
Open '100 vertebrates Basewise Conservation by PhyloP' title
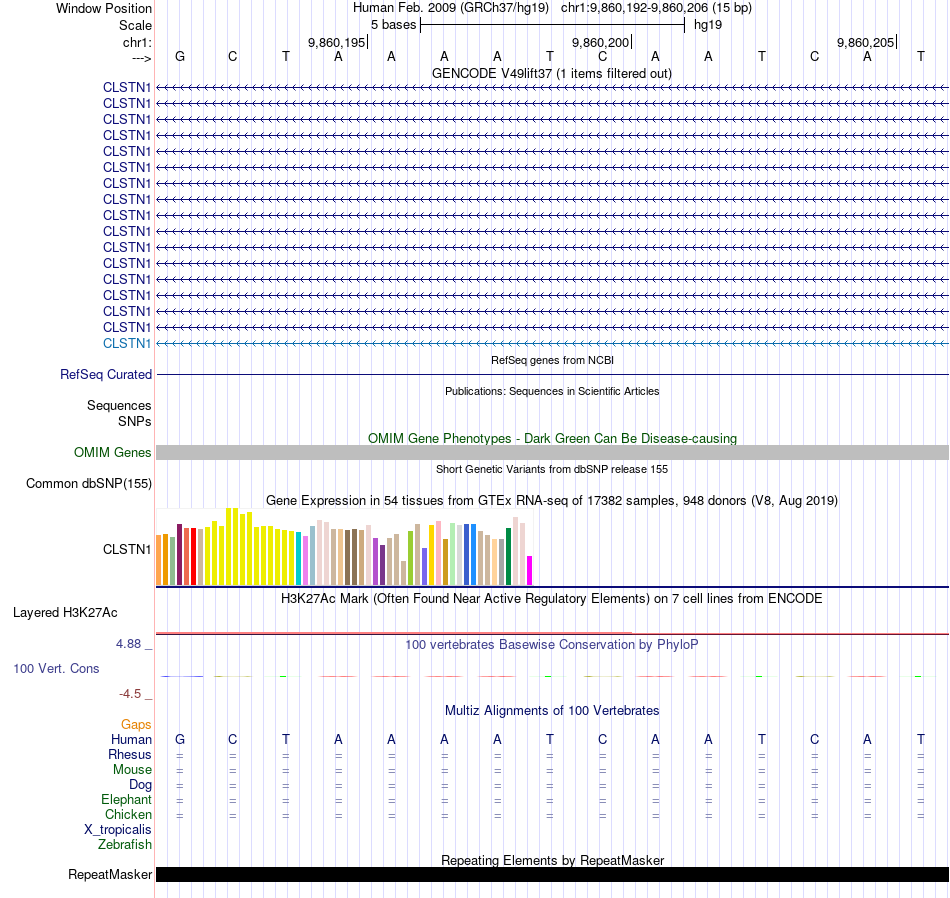pyautogui.click(x=551, y=645)
